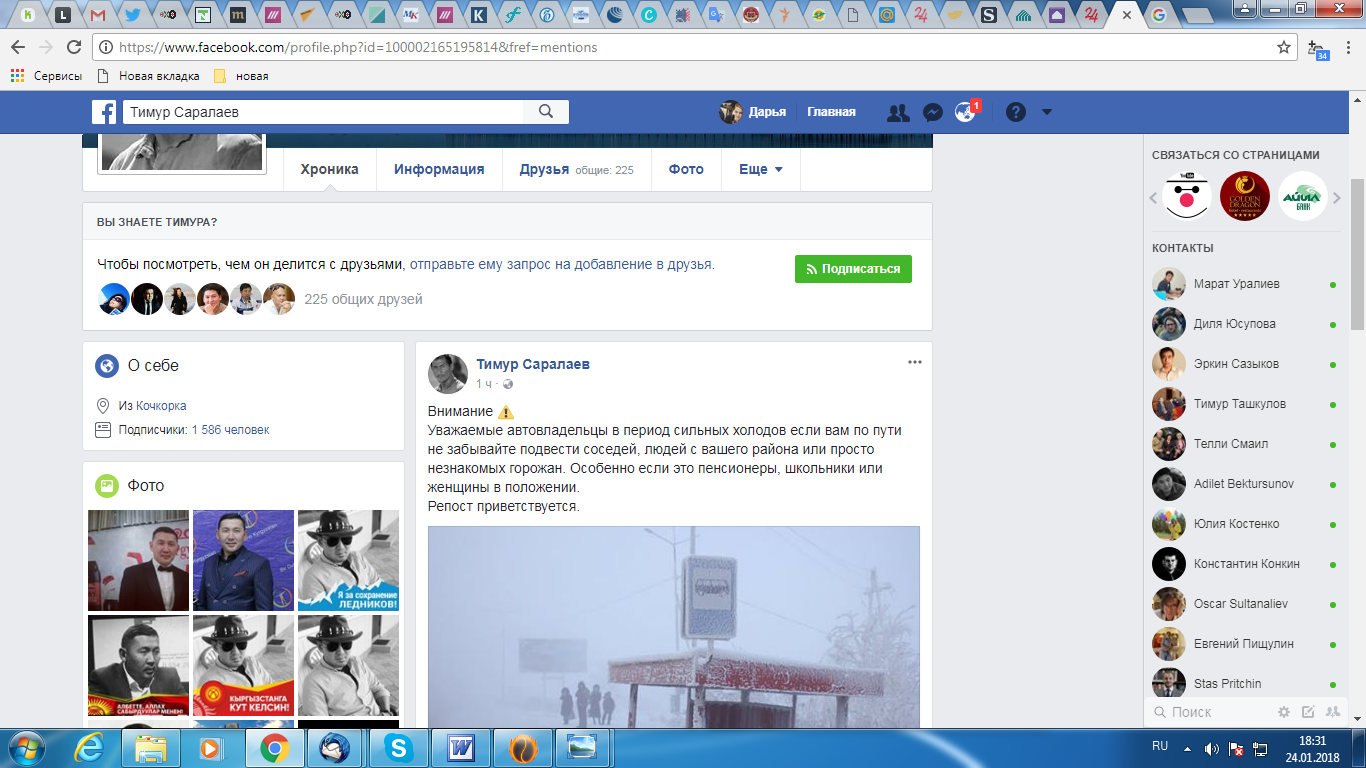Open the новая bookmarks folder
Viewport: 1366px width, 768px height.
241,76
